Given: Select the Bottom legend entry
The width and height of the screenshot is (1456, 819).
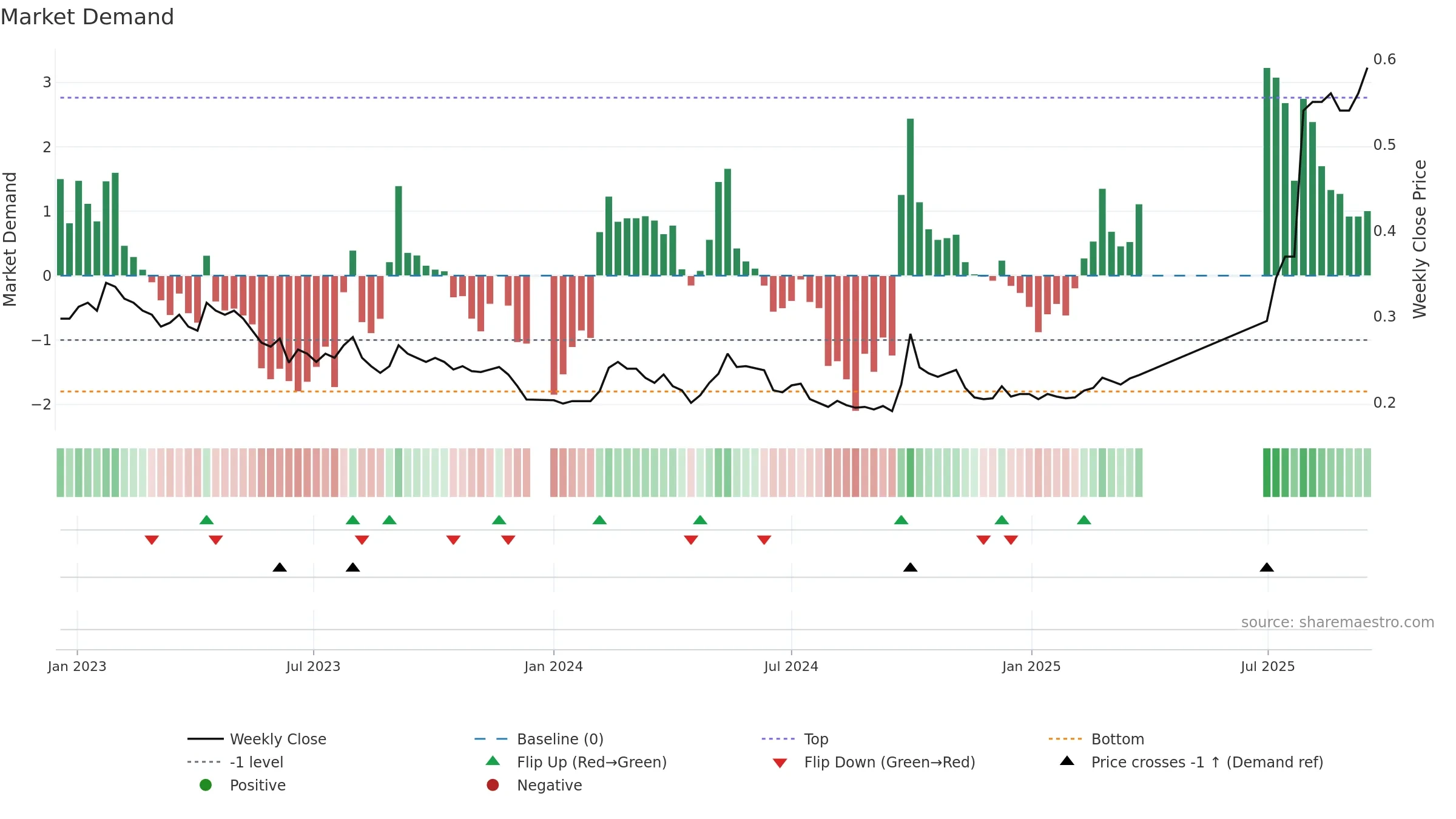Looking at the screenshot, I should (1096, 739).
